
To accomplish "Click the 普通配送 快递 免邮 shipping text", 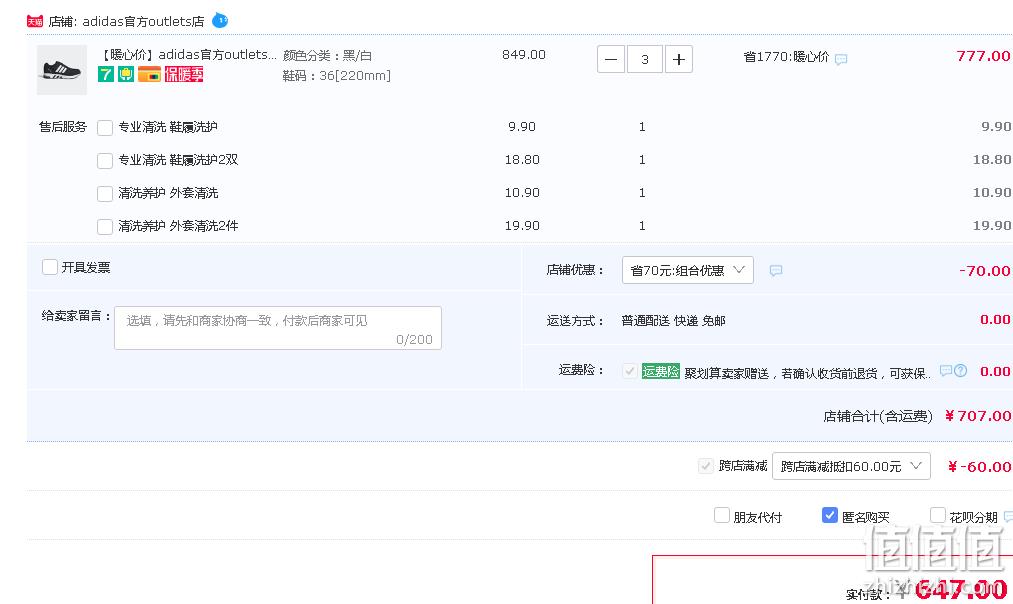I will [x=673, y=320].
